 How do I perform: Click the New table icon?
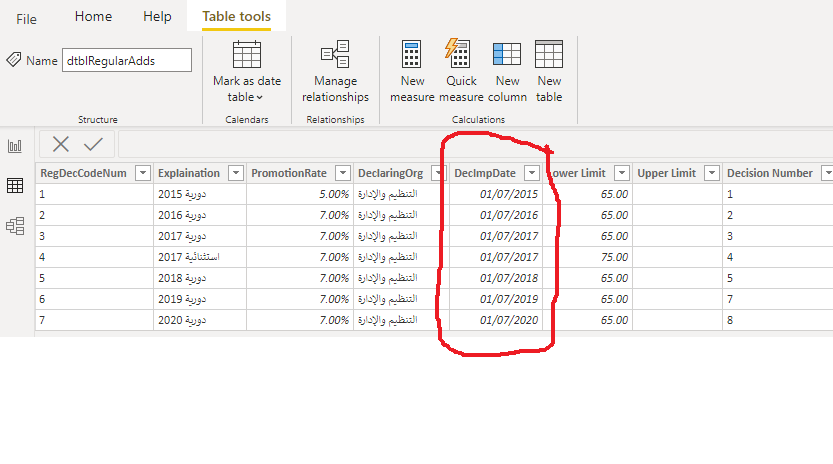(549, 54)
